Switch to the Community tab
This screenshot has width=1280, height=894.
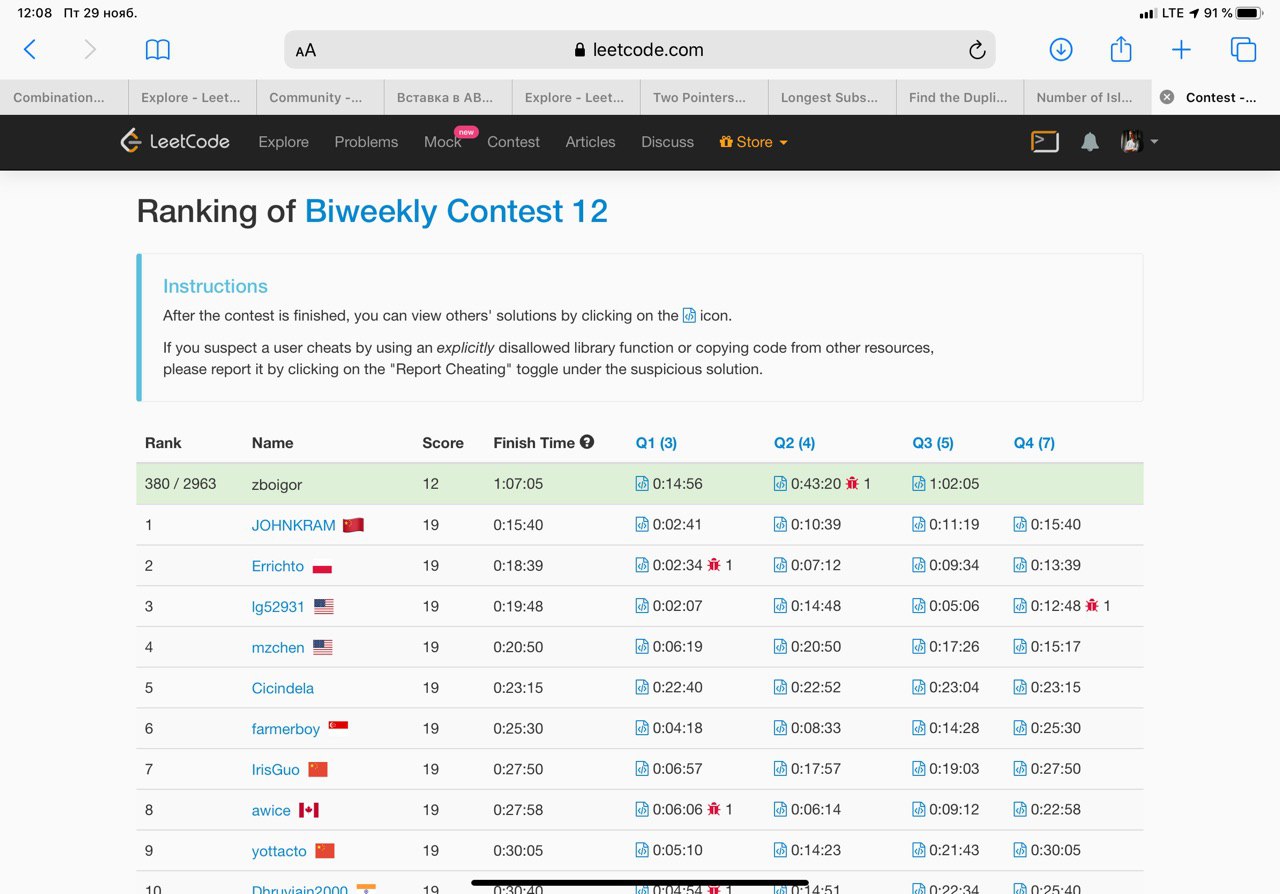(x=320, y=97)
